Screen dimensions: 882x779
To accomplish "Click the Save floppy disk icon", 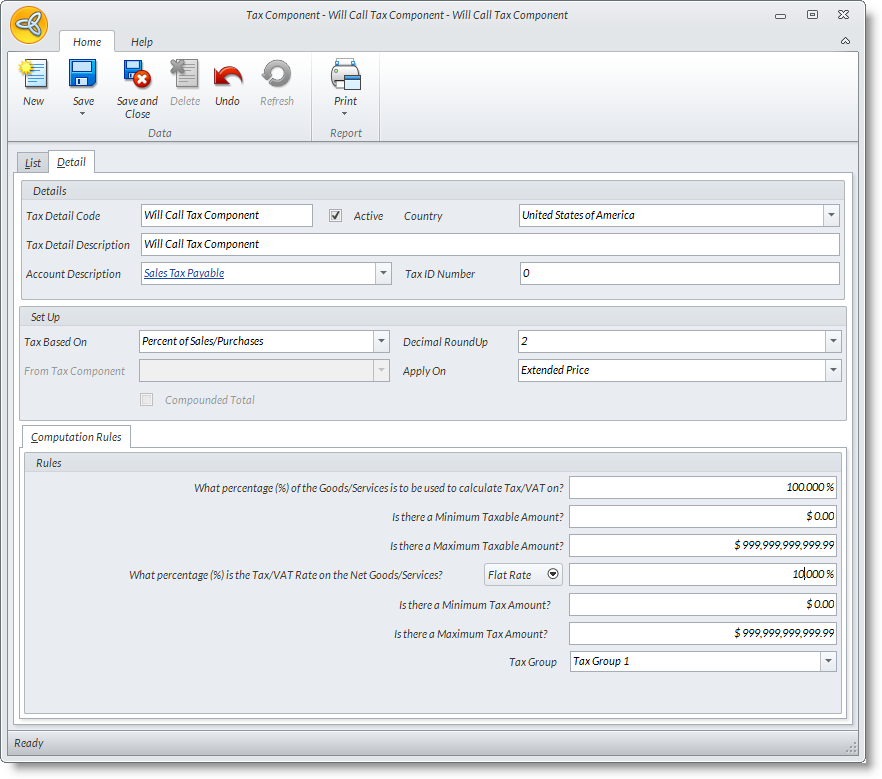I will pos(83,75).
